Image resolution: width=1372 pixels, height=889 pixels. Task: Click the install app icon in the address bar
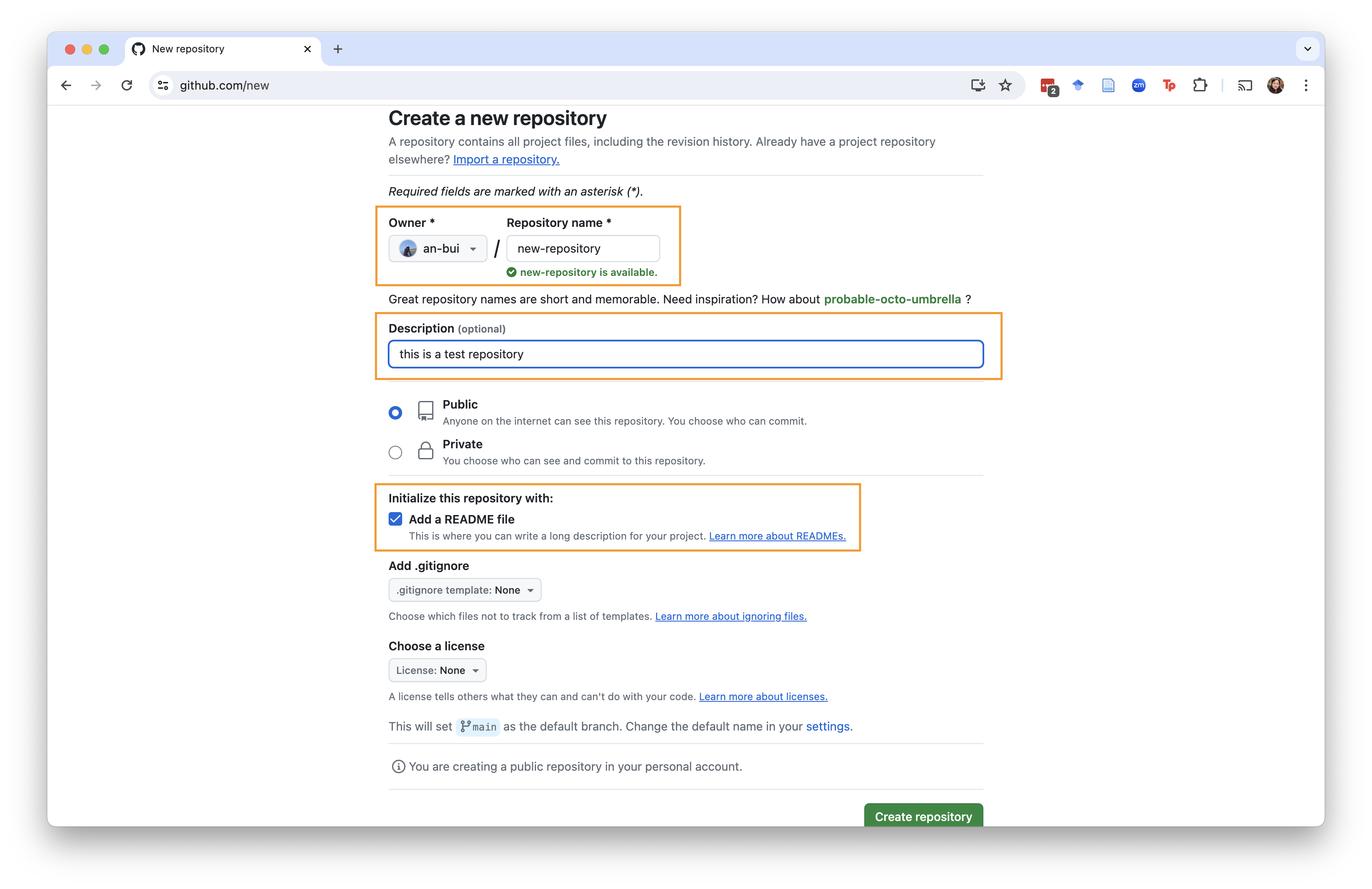tap(978, 85)
